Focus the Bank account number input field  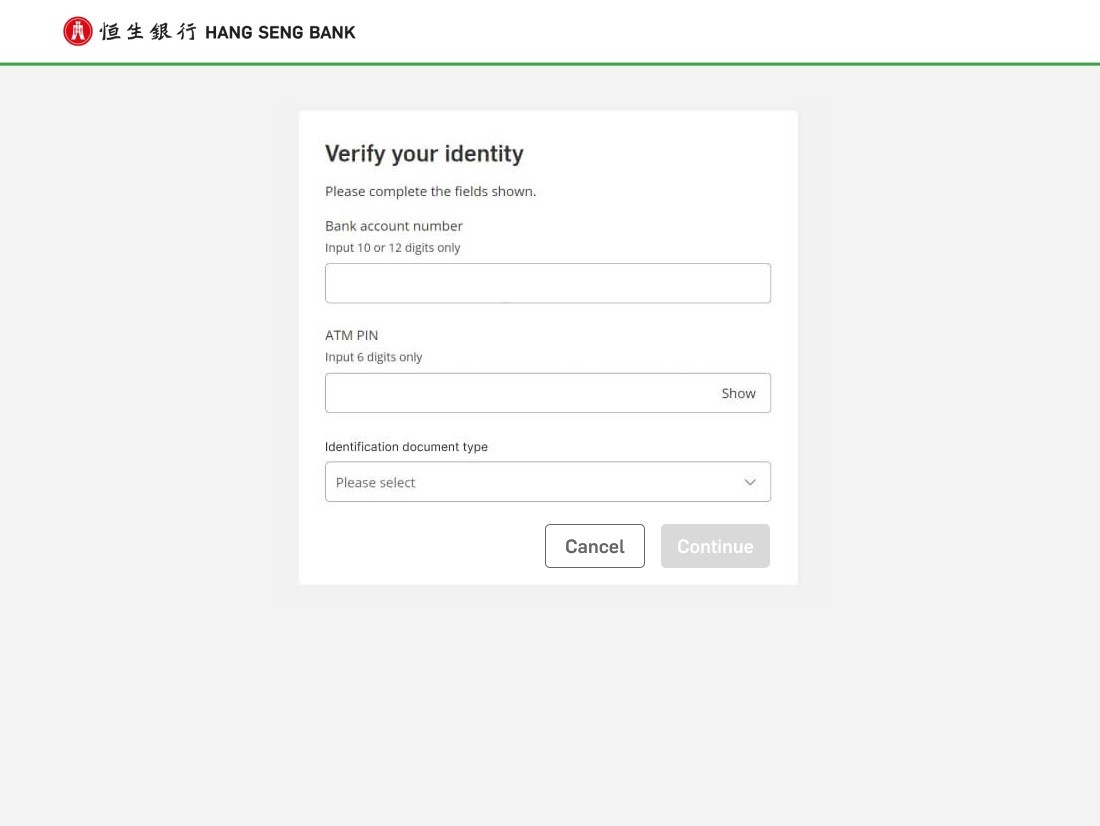[x=547, y=283]
